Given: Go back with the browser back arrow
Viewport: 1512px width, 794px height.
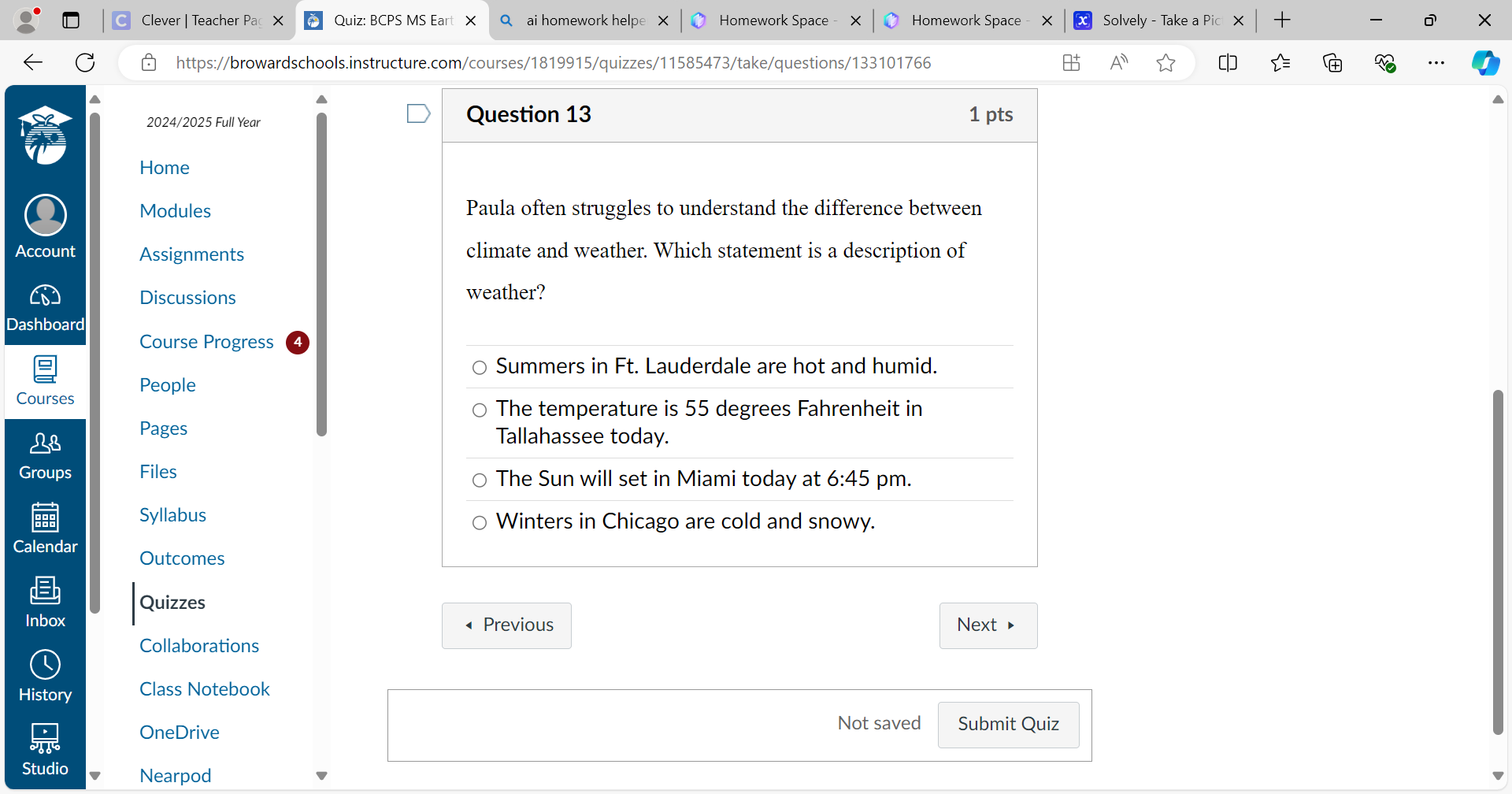Looking at the screenshot, I should tap(33, 63).
